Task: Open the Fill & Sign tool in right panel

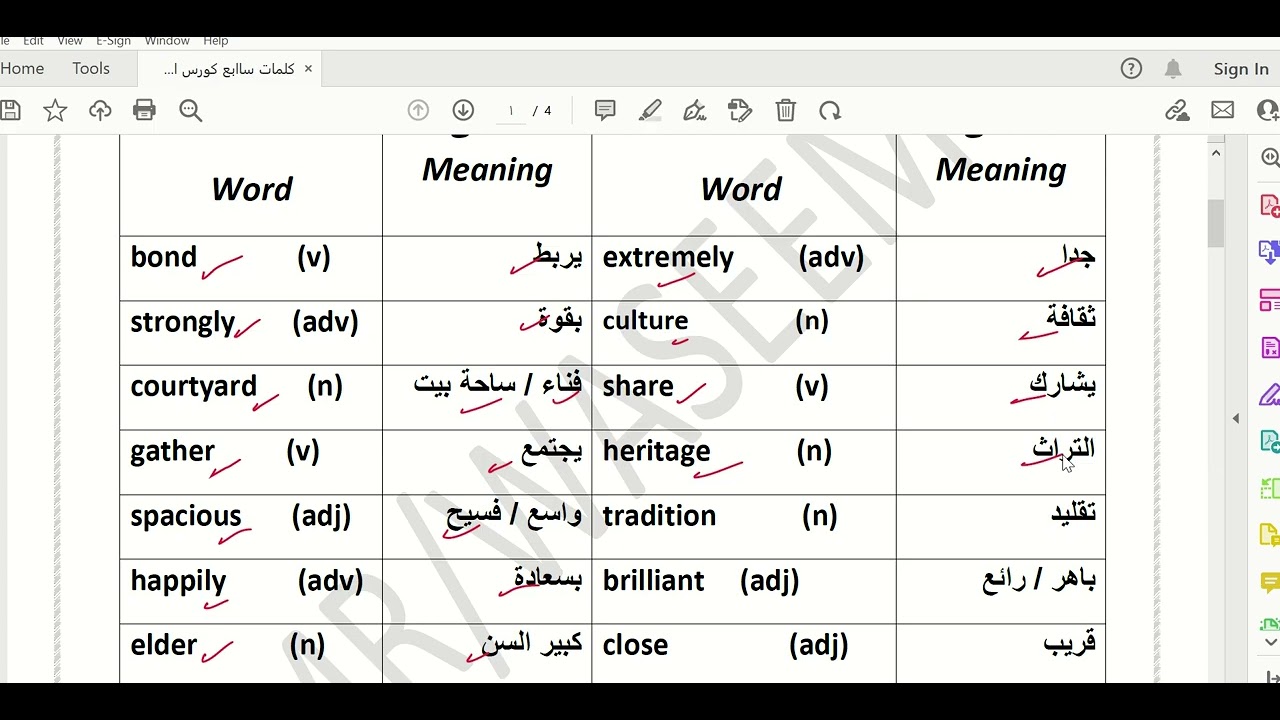Action: tap(1270, 394)
